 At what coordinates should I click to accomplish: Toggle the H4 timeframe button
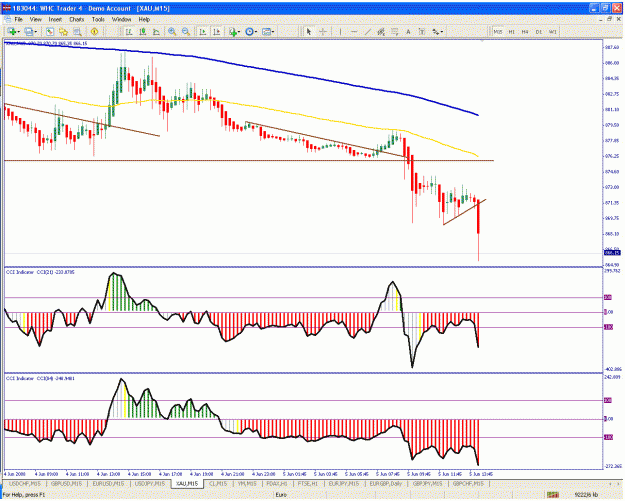pos(525,31)
